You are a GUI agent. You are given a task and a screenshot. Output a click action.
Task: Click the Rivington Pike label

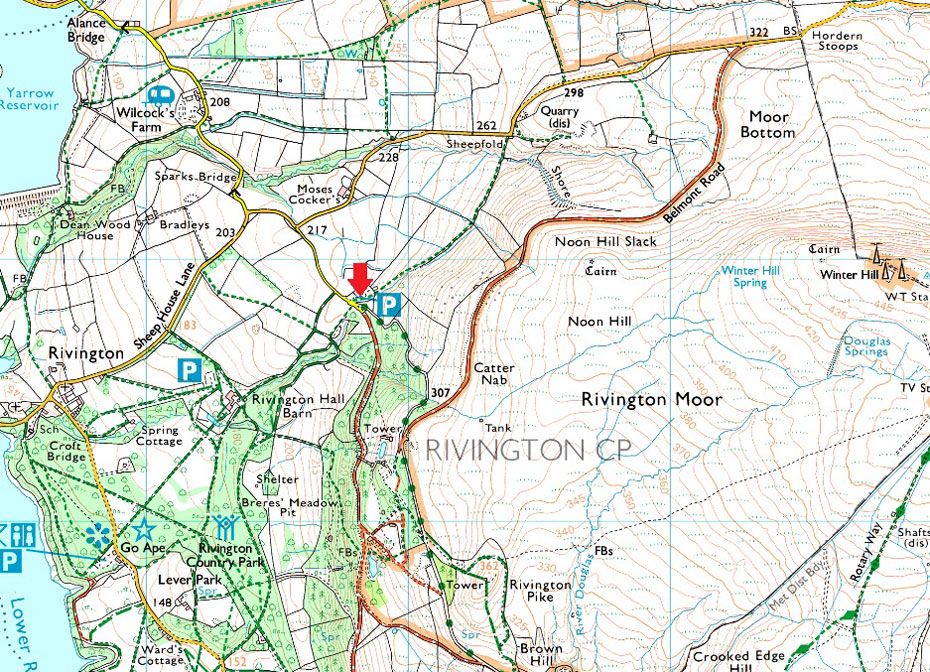pyautogui.click(x=540, y=591)
